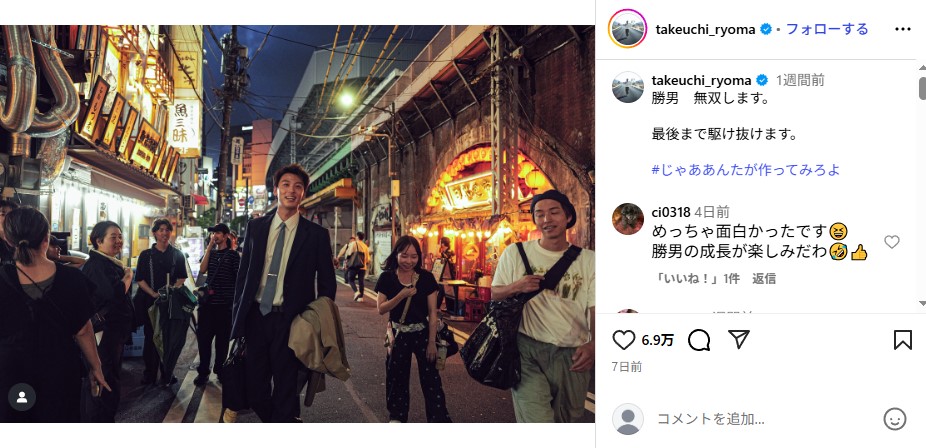Open the #じゃああんたが作ってみろよ hashtag
Viewport: 926px width, 448px height.
click(x=746, y=170)
